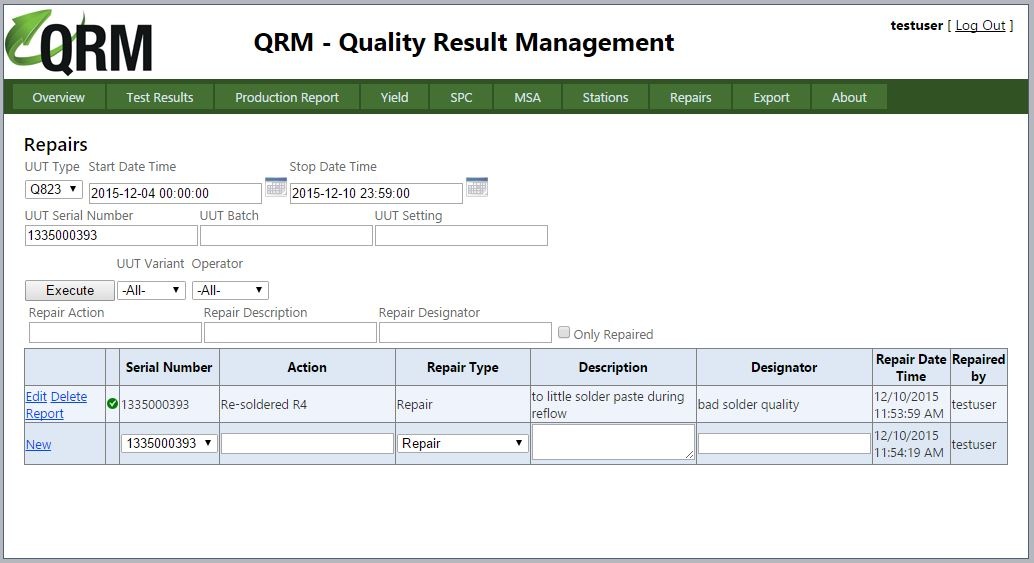Open the UUT Type dropdown Q823
1034x563 pixels.
tap(53, 189)
